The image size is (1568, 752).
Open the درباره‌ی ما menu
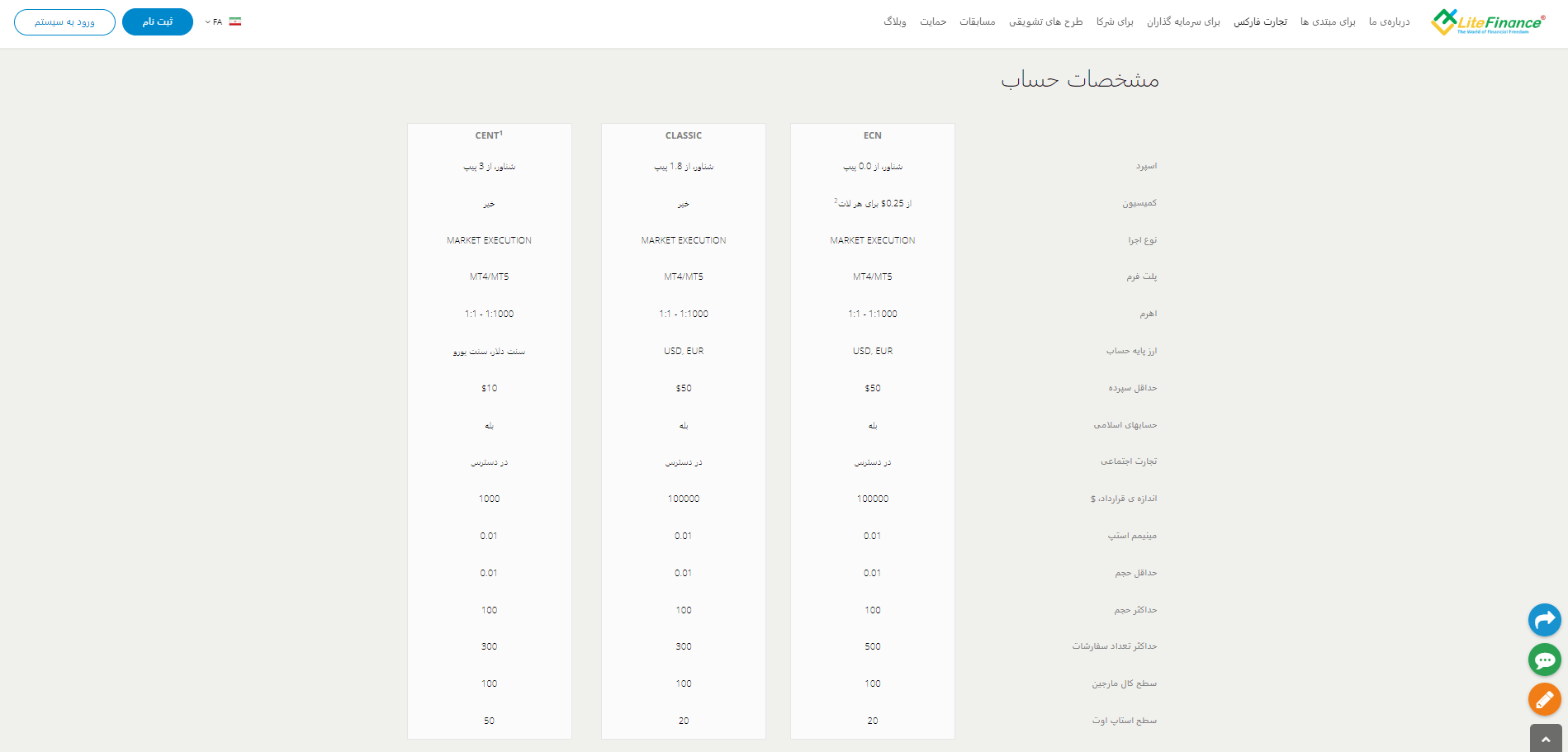1390,21
